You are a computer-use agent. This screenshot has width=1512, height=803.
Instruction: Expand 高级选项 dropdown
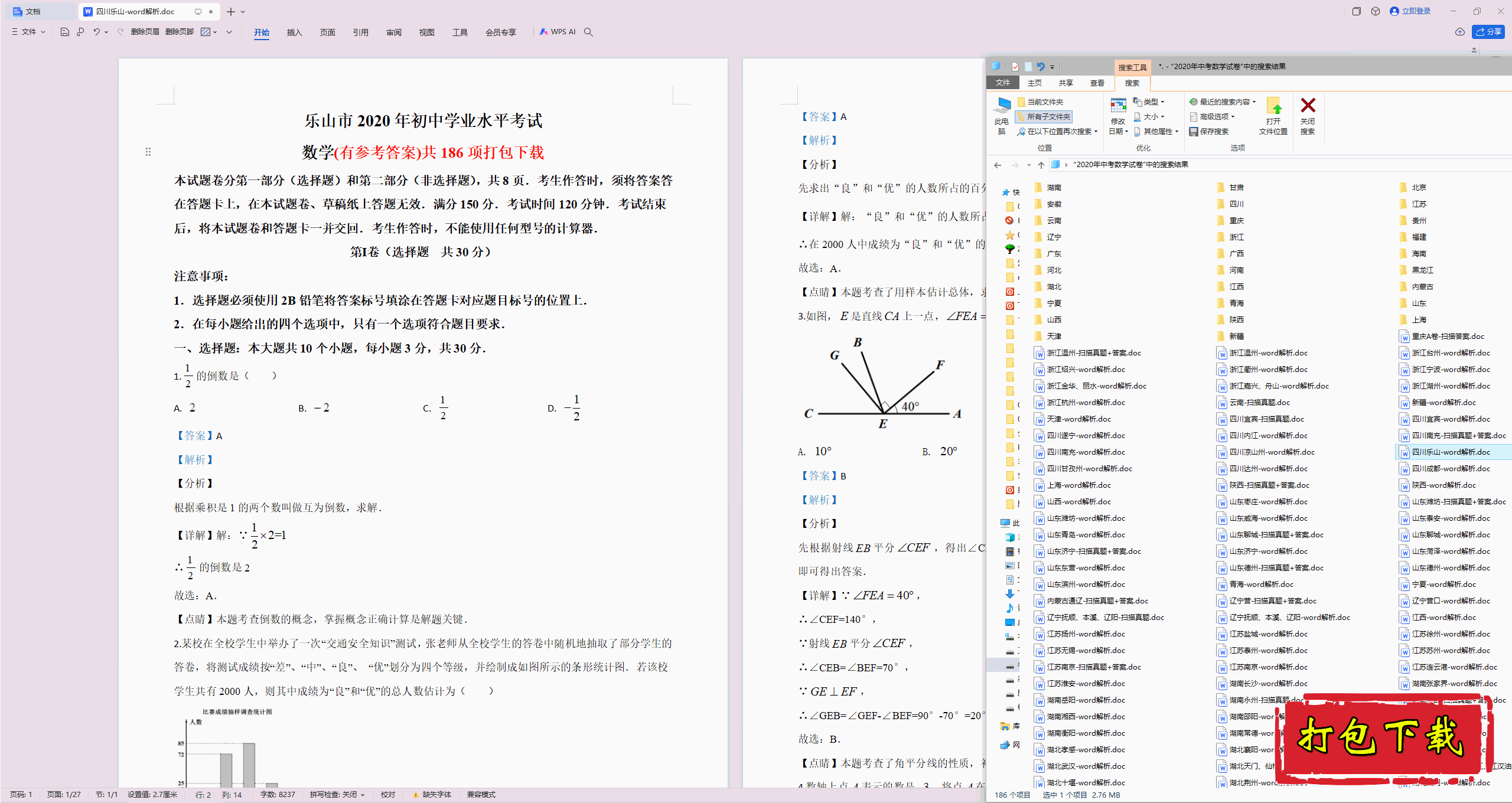pyautogui.click(x=1212, y=117)
